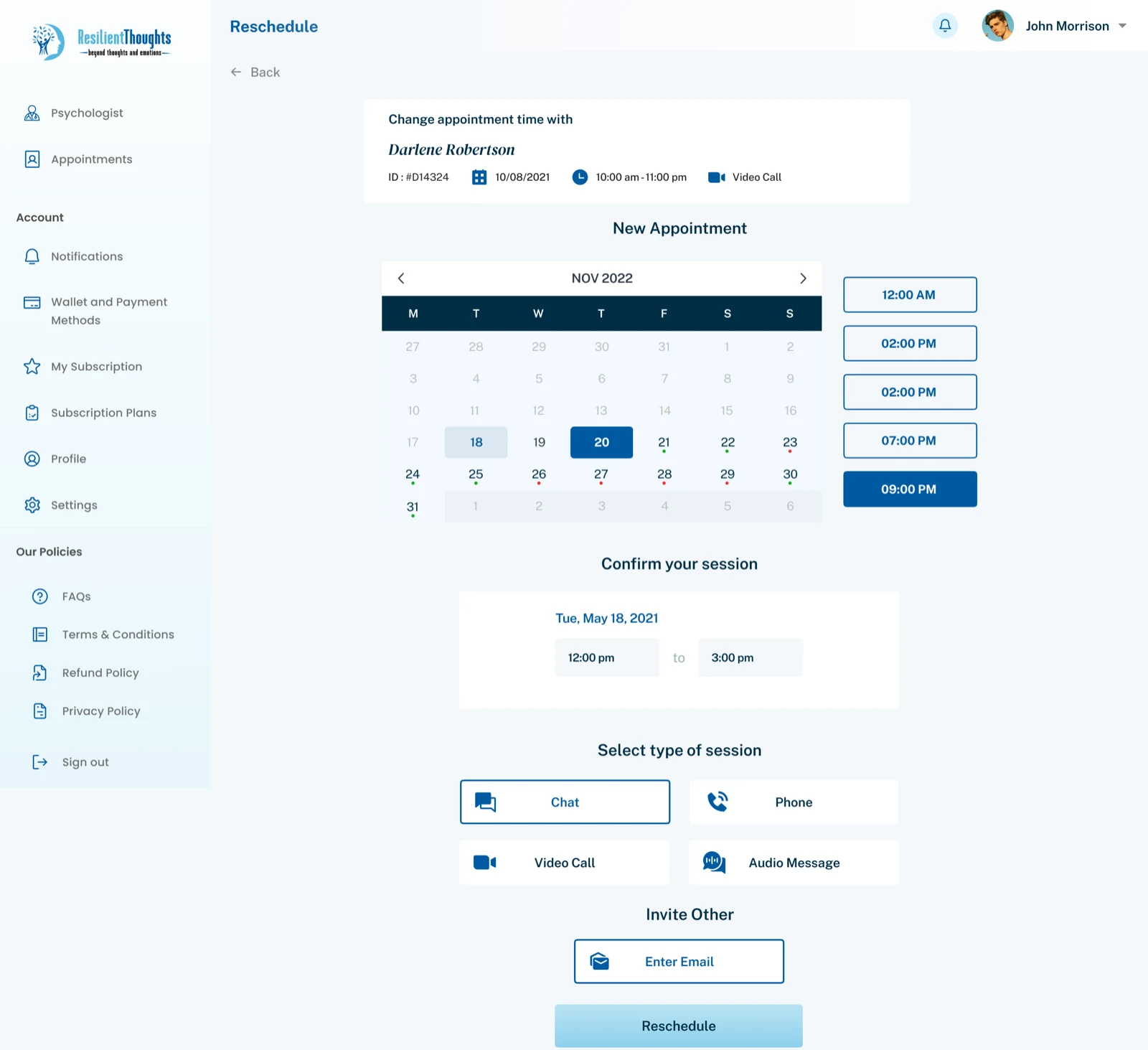Viewport: 1148px width, 1050px height.
Task: Click the calendar icon beside 10/08/2021
Action: 479,177
